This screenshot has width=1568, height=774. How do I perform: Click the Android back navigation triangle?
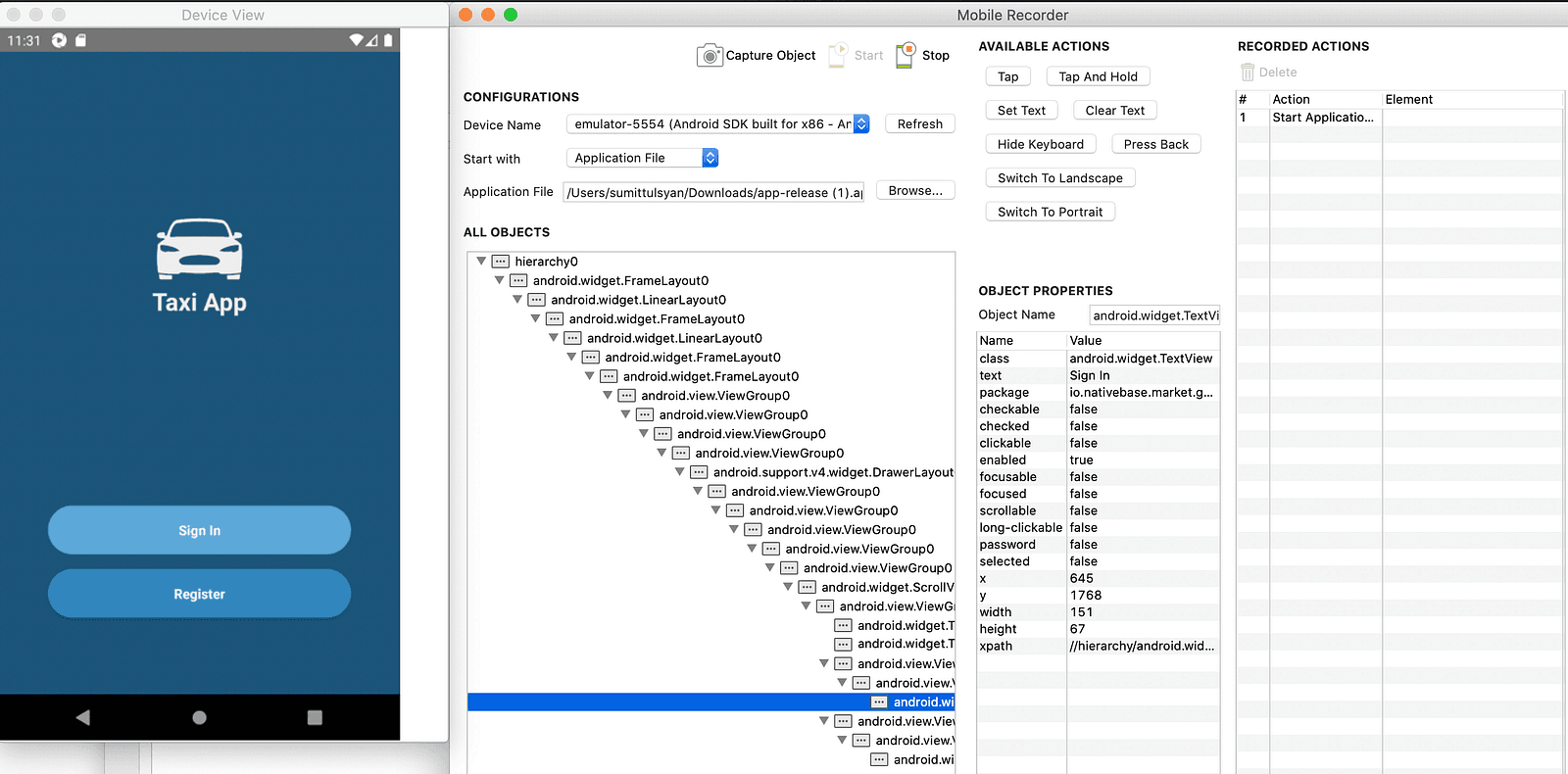coord(82,718)
